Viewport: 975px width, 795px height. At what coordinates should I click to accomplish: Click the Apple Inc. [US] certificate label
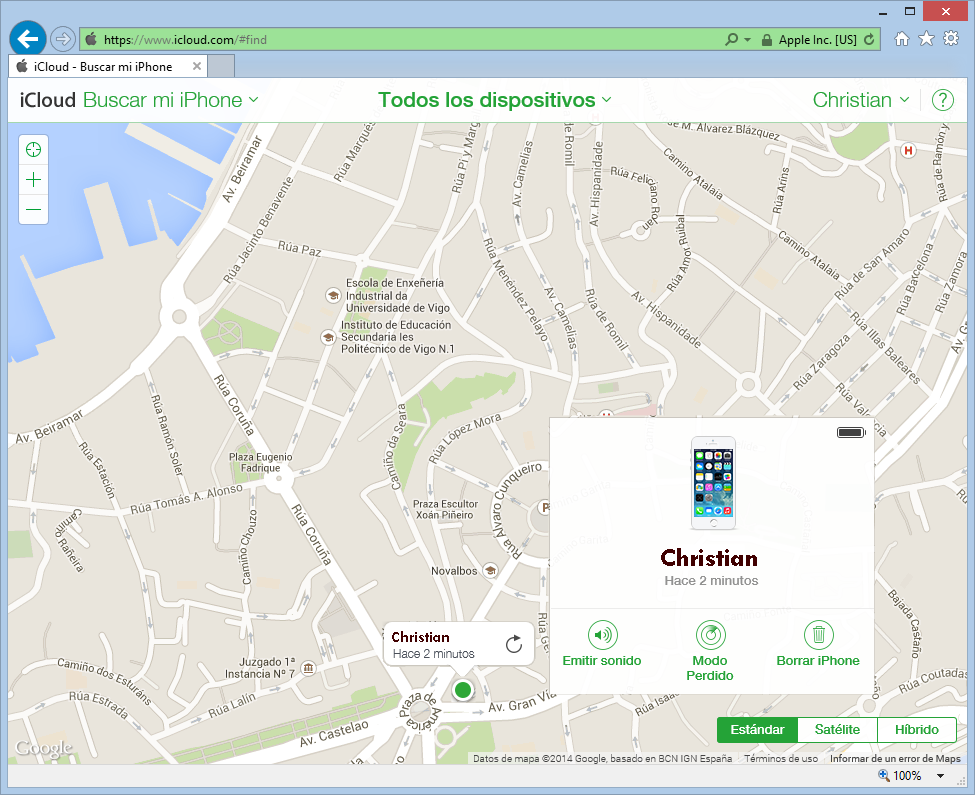tap(817, 40)
